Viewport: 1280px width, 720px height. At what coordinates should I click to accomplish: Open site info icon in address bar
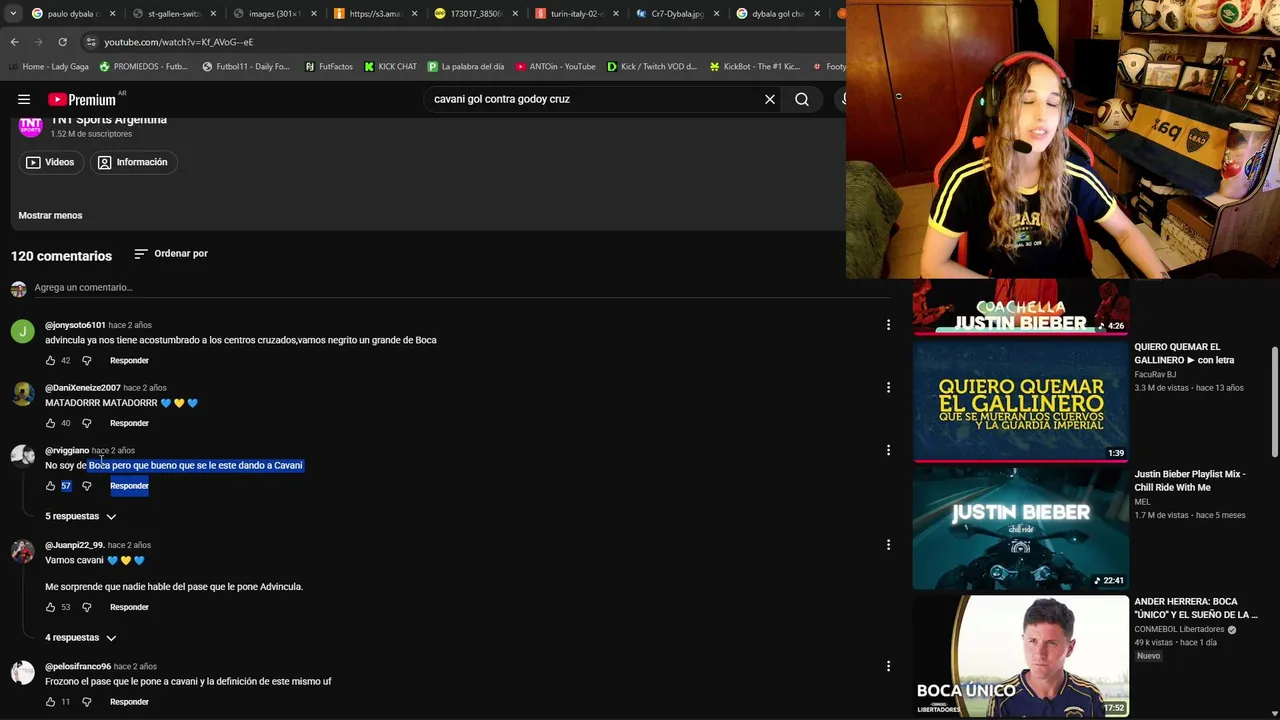[91, 42]
